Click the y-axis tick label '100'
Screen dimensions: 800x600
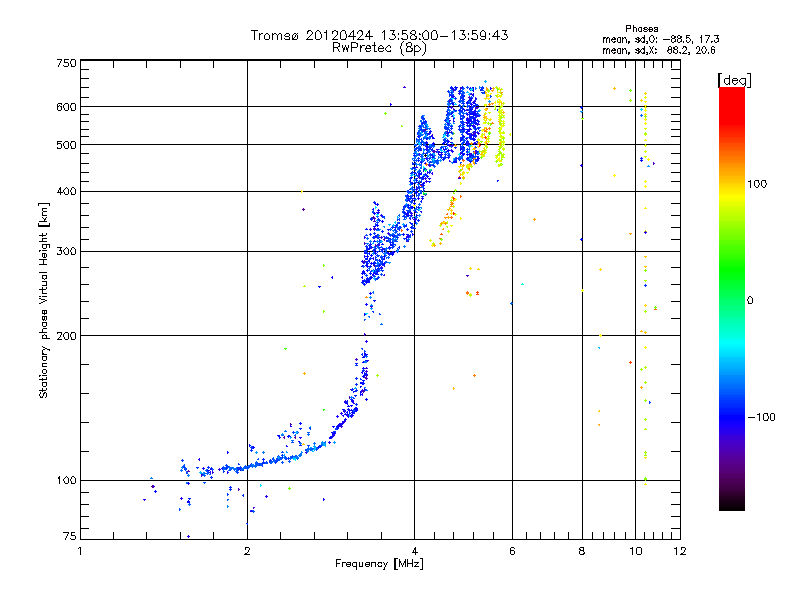click(66, 481)
